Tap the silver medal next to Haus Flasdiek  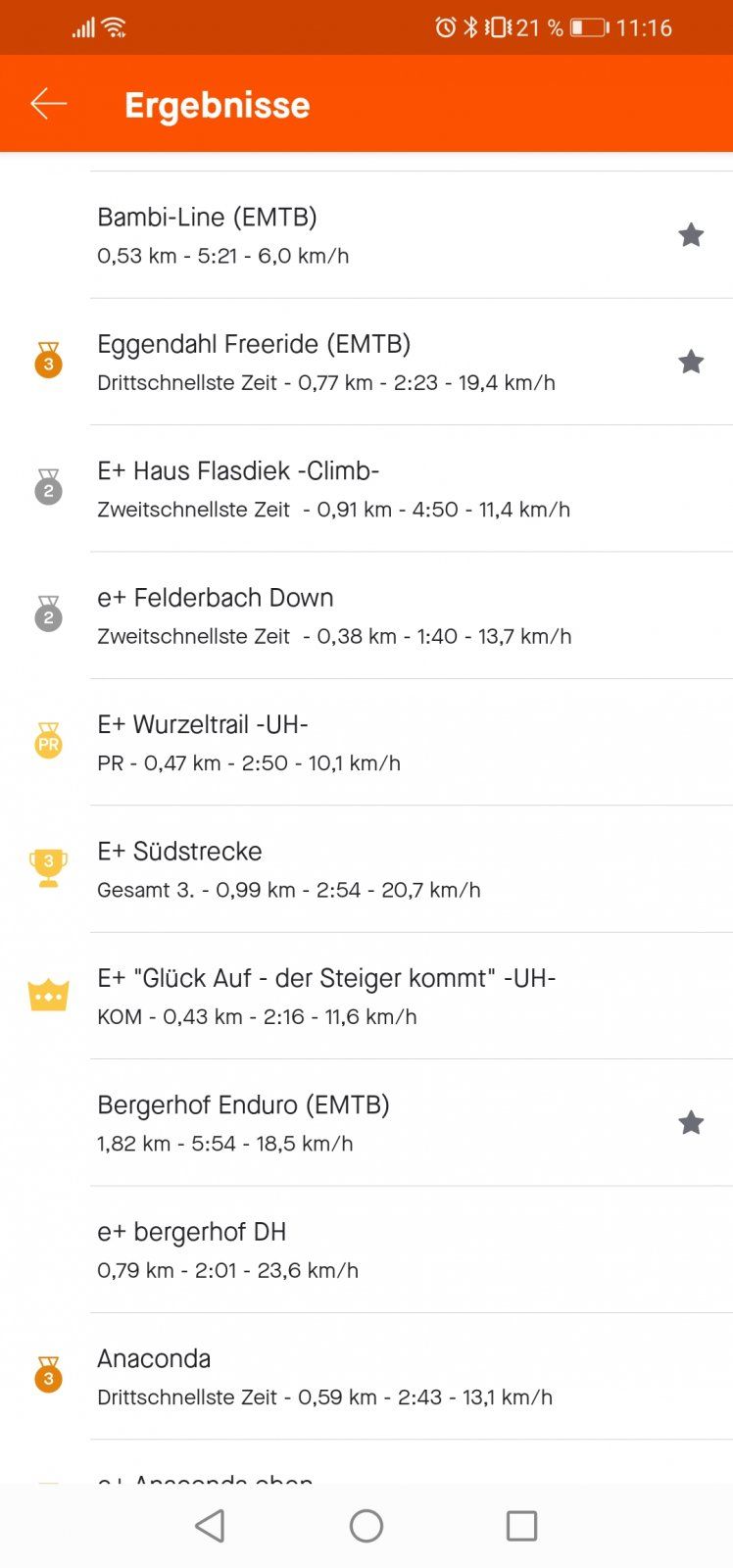(x=48, y=487)
